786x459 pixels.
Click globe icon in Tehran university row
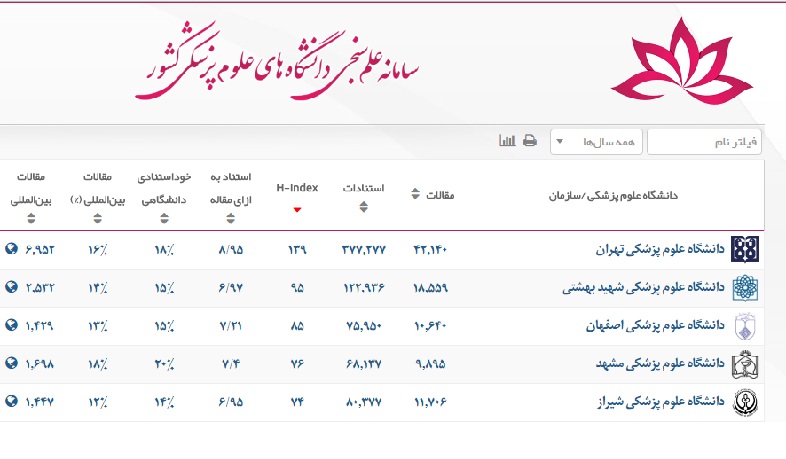11,249
